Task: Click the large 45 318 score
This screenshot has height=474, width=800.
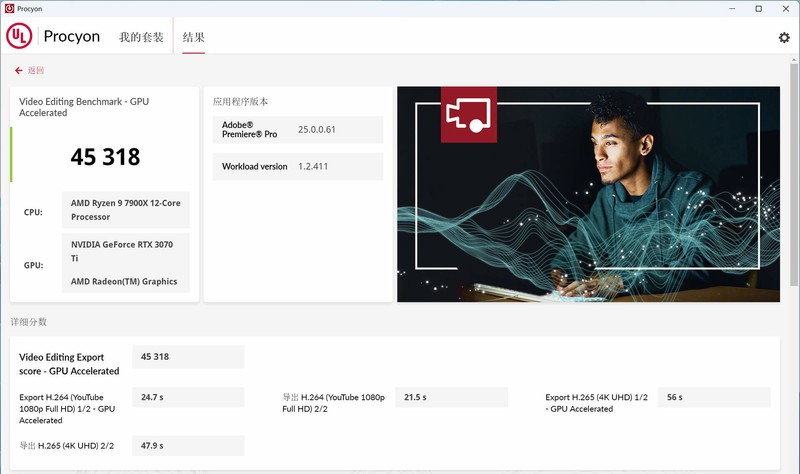Action: click(x=105, y=157)
